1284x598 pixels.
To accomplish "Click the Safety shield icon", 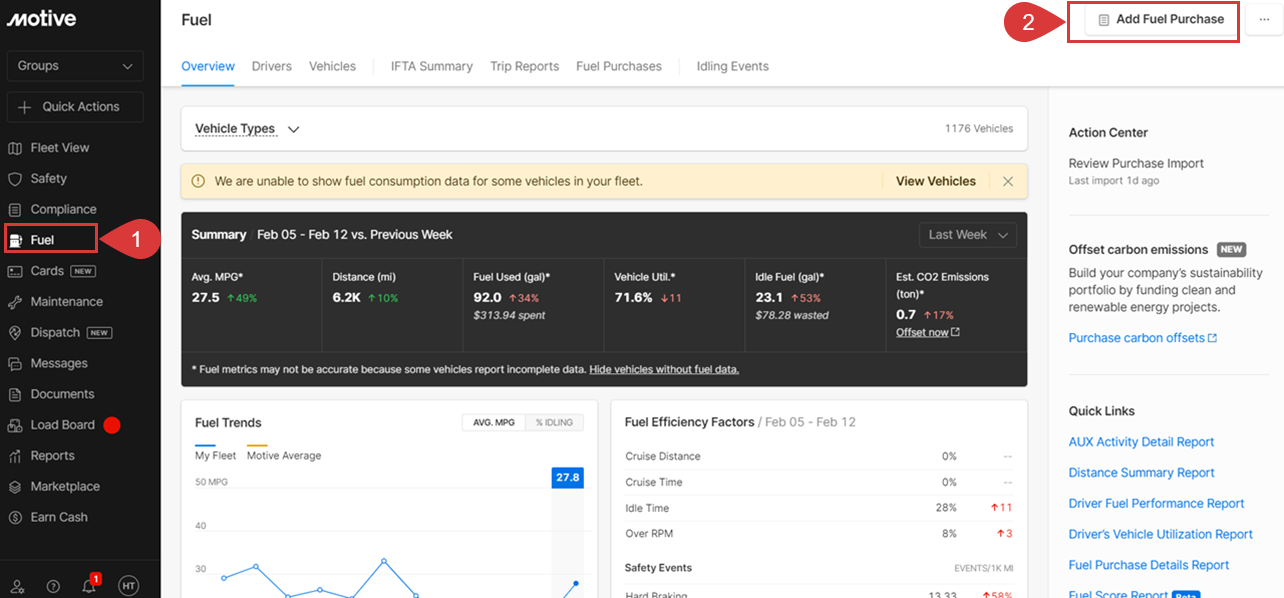I will [x=15, y=179].
